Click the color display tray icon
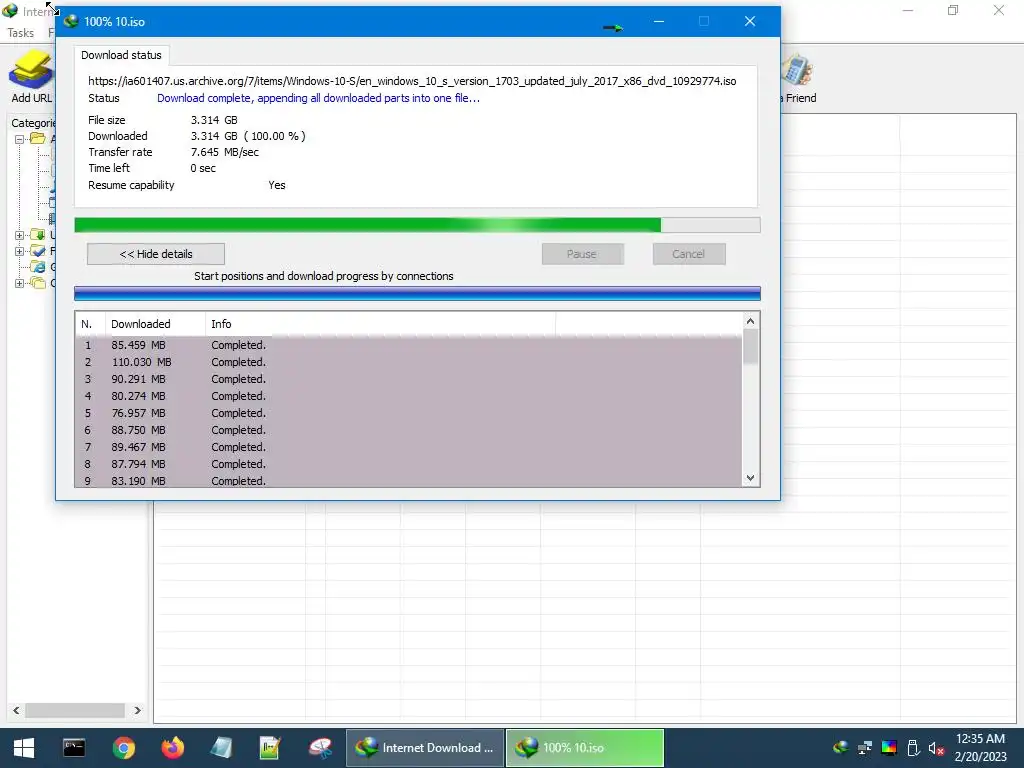 889,748
